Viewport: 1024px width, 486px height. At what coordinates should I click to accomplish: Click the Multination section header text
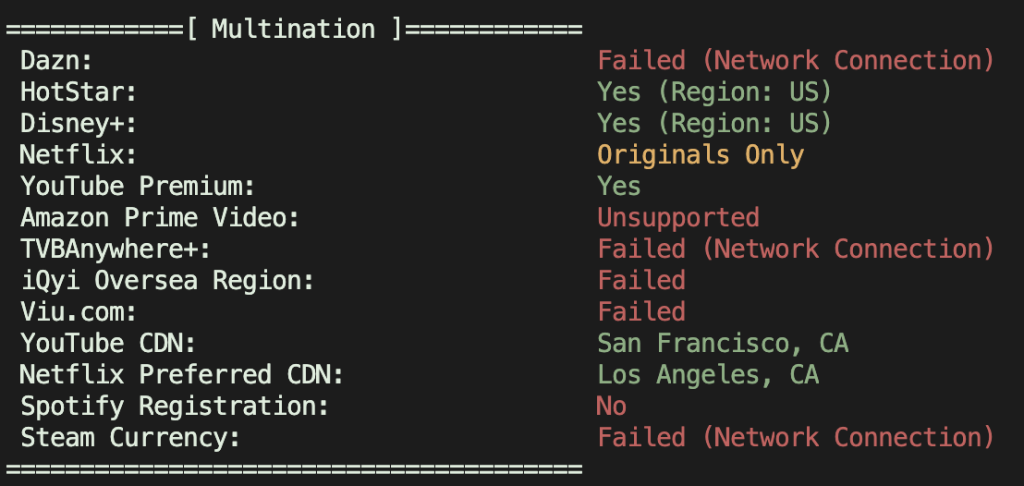pyautogui.click(x=295, y=28)
